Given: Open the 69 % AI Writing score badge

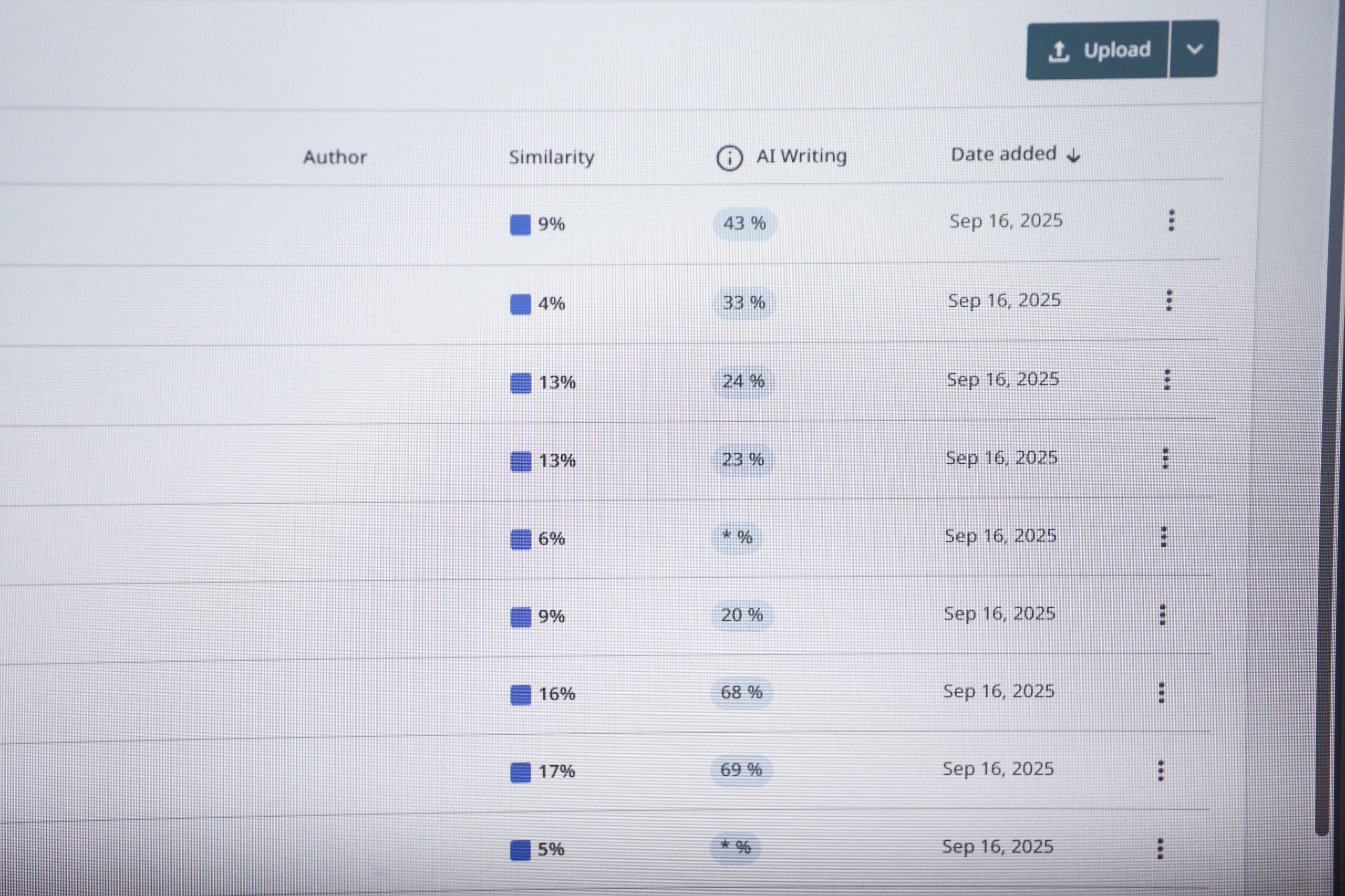Looking at the screenshot, I should [x=741, y=770].
